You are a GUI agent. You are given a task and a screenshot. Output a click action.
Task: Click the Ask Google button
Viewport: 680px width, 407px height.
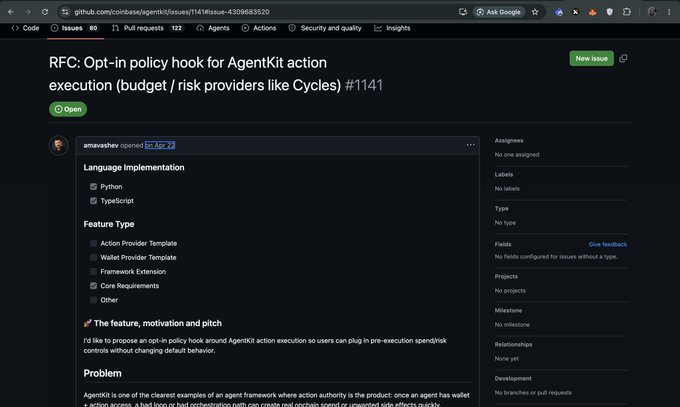(499, 12)
